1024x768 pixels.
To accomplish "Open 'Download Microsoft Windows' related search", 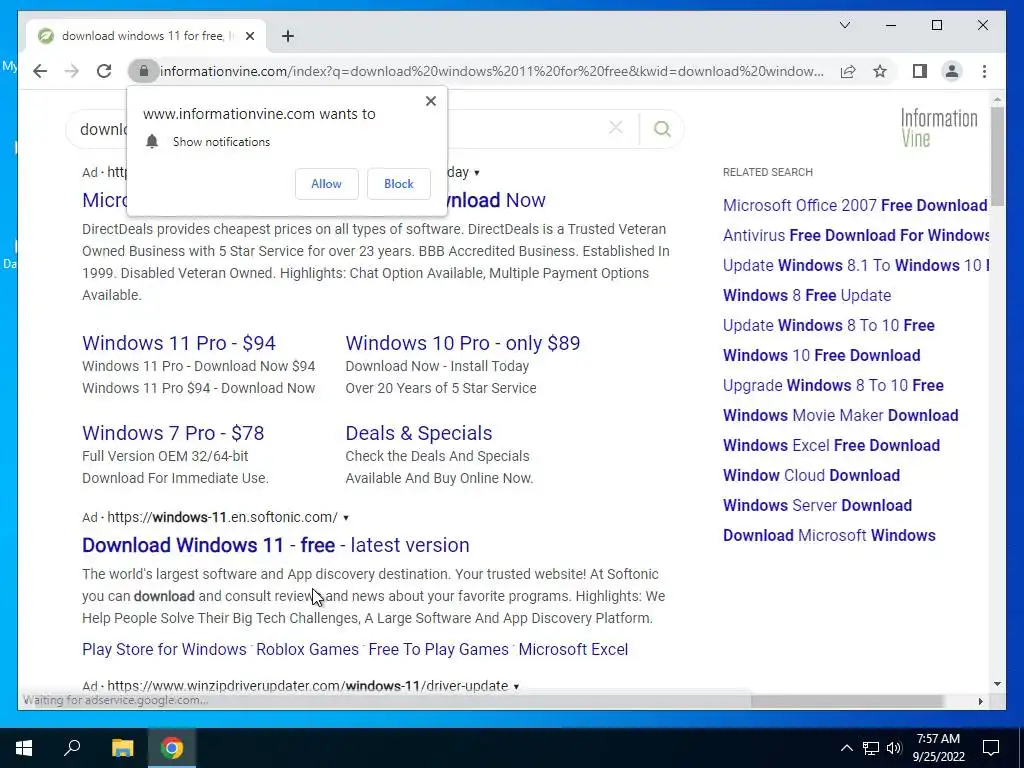I will coord(829,536).
